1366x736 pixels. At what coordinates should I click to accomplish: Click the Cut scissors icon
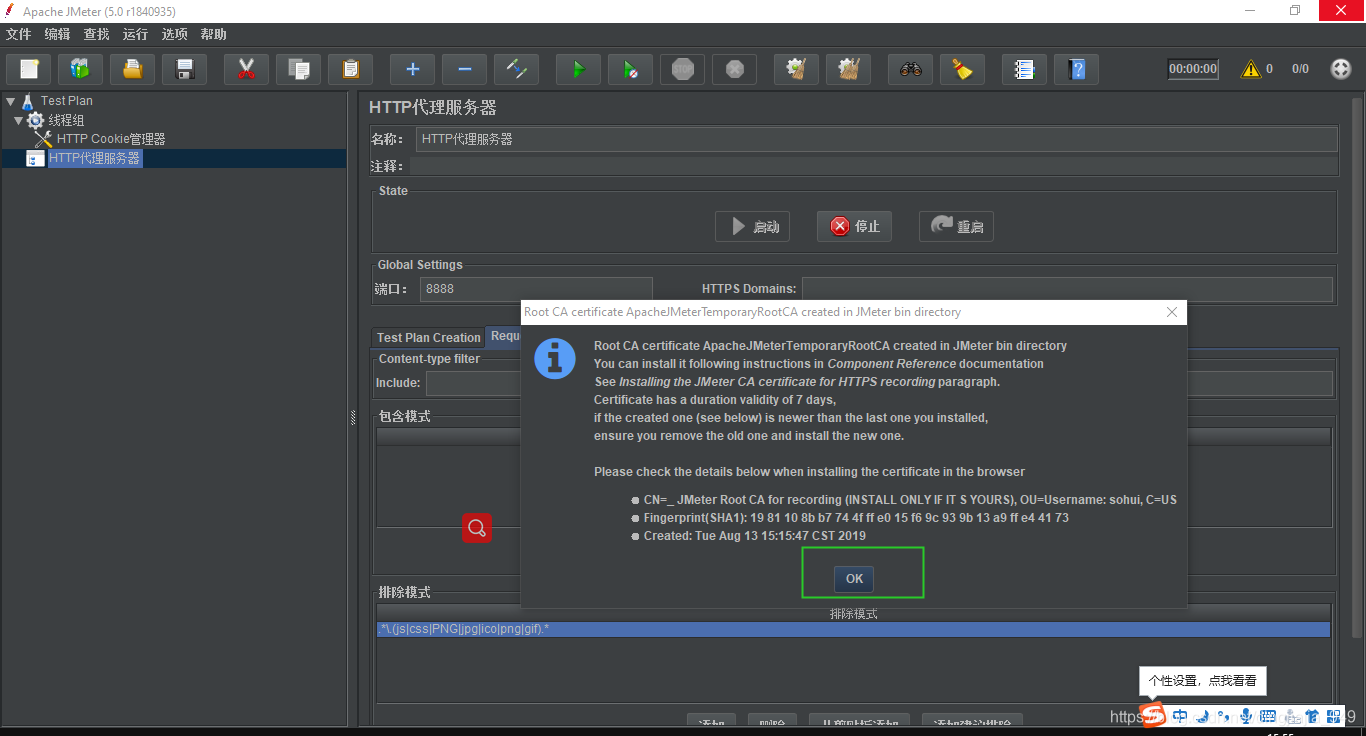[x=246, y=69]
